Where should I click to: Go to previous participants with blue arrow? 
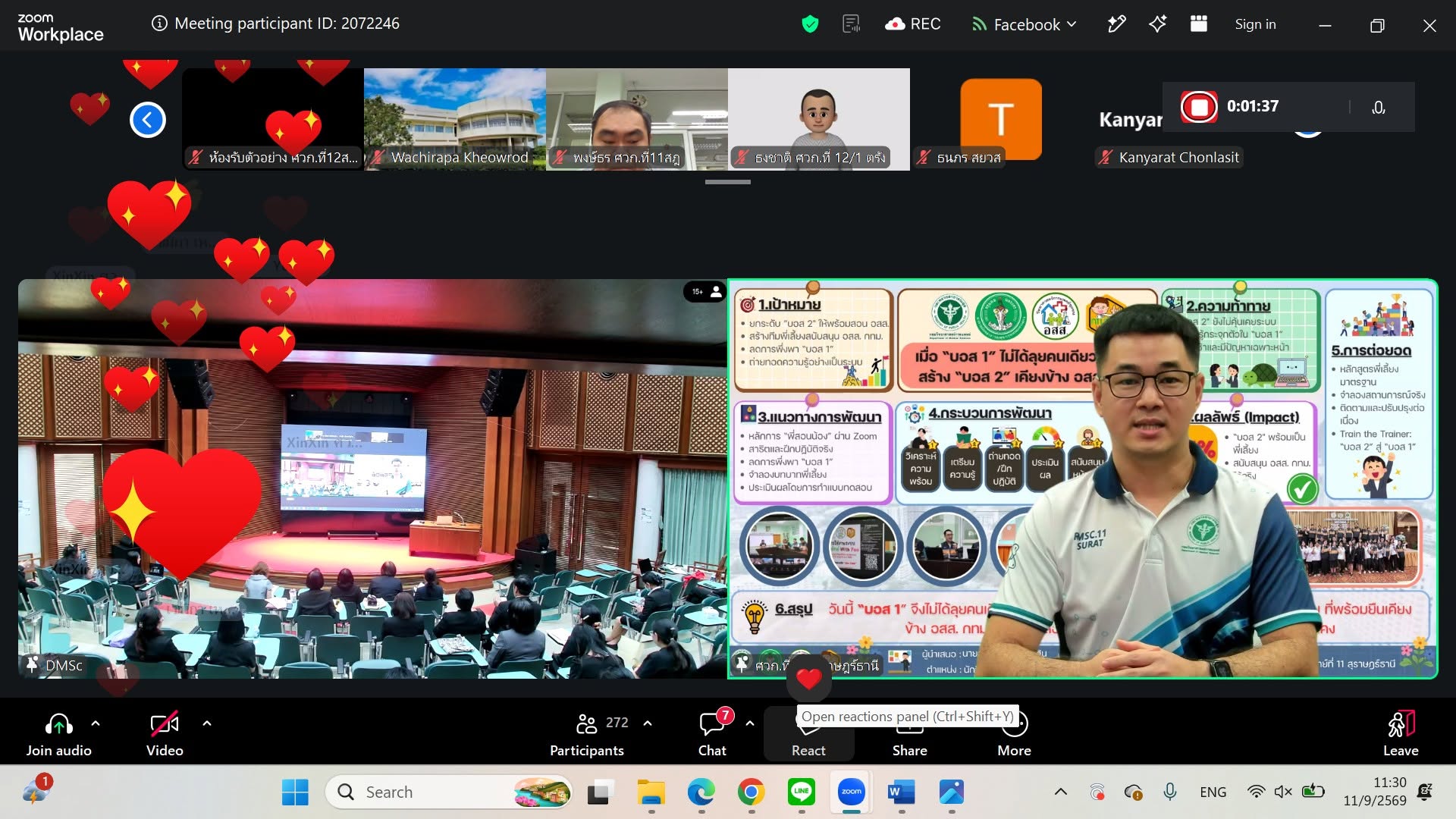pyautogui.click(x=148, y=120)
